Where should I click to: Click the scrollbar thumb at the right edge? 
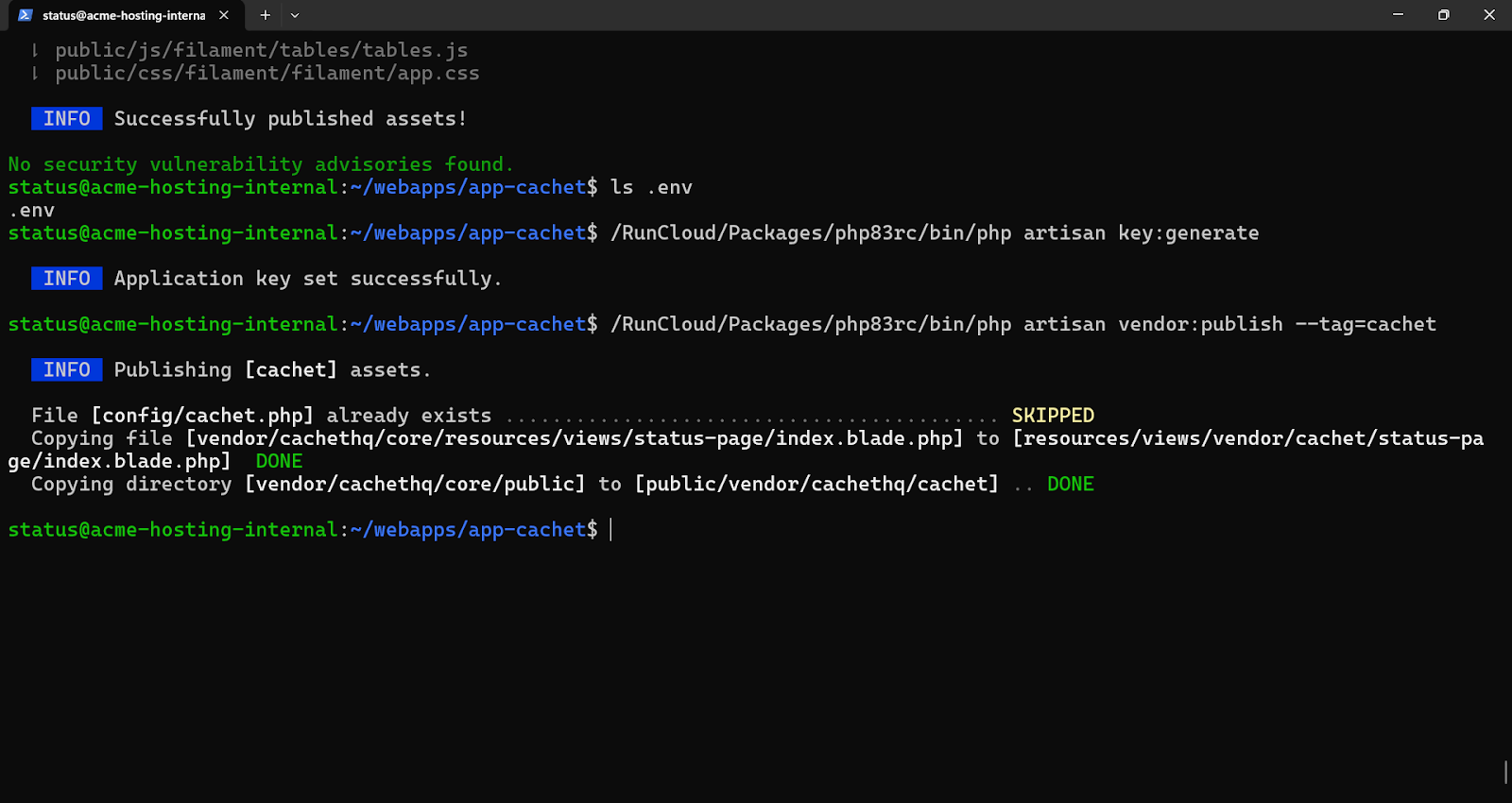click(1505, 771)
